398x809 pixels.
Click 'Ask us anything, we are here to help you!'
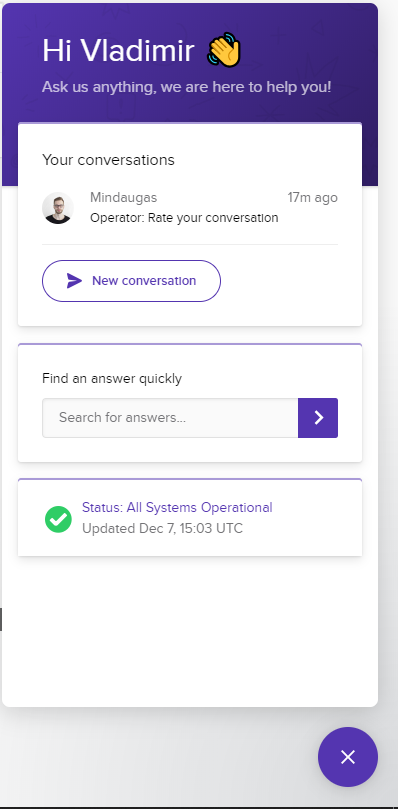[x=186, y=87]
